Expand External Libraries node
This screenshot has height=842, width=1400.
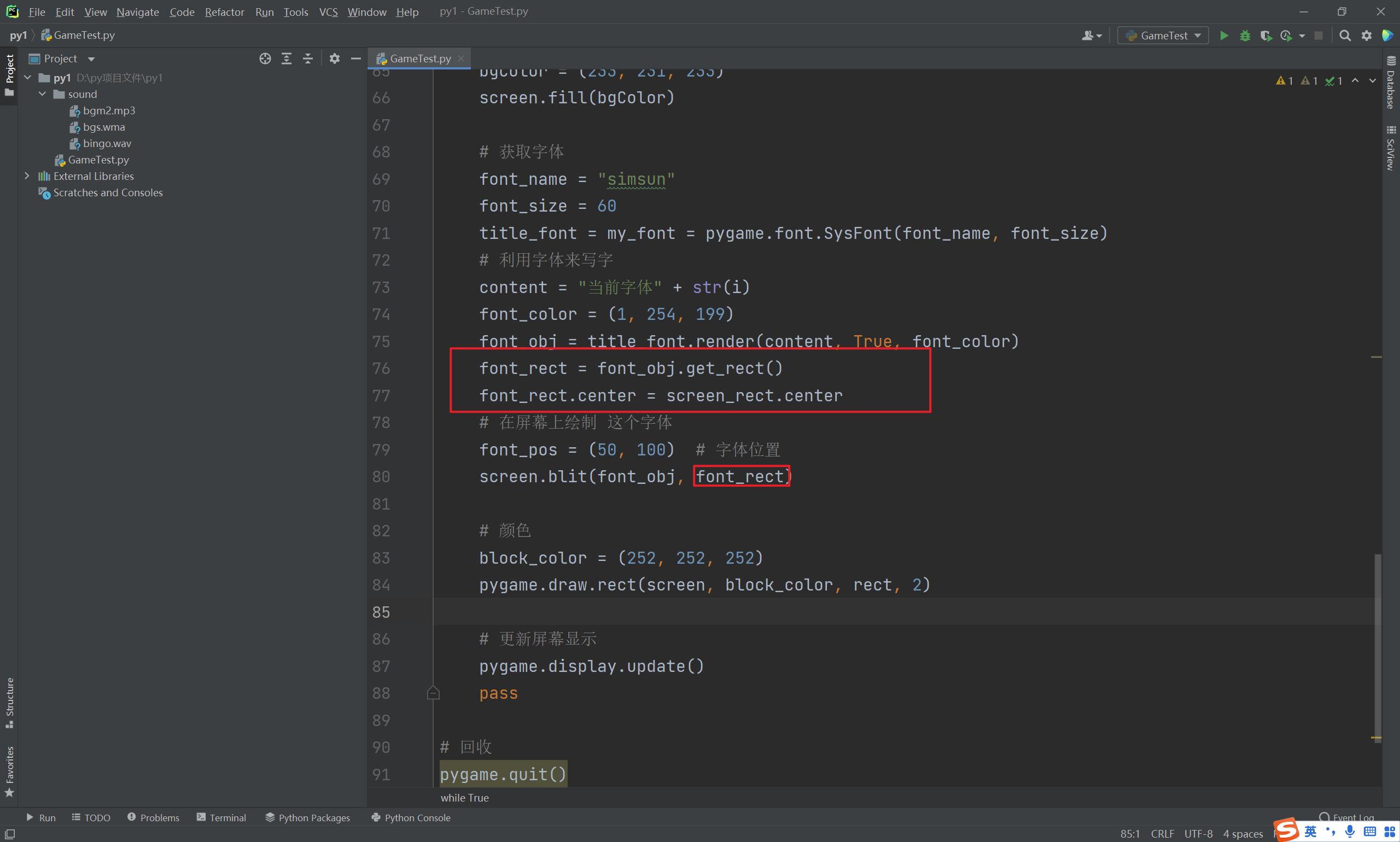(27, 177)
